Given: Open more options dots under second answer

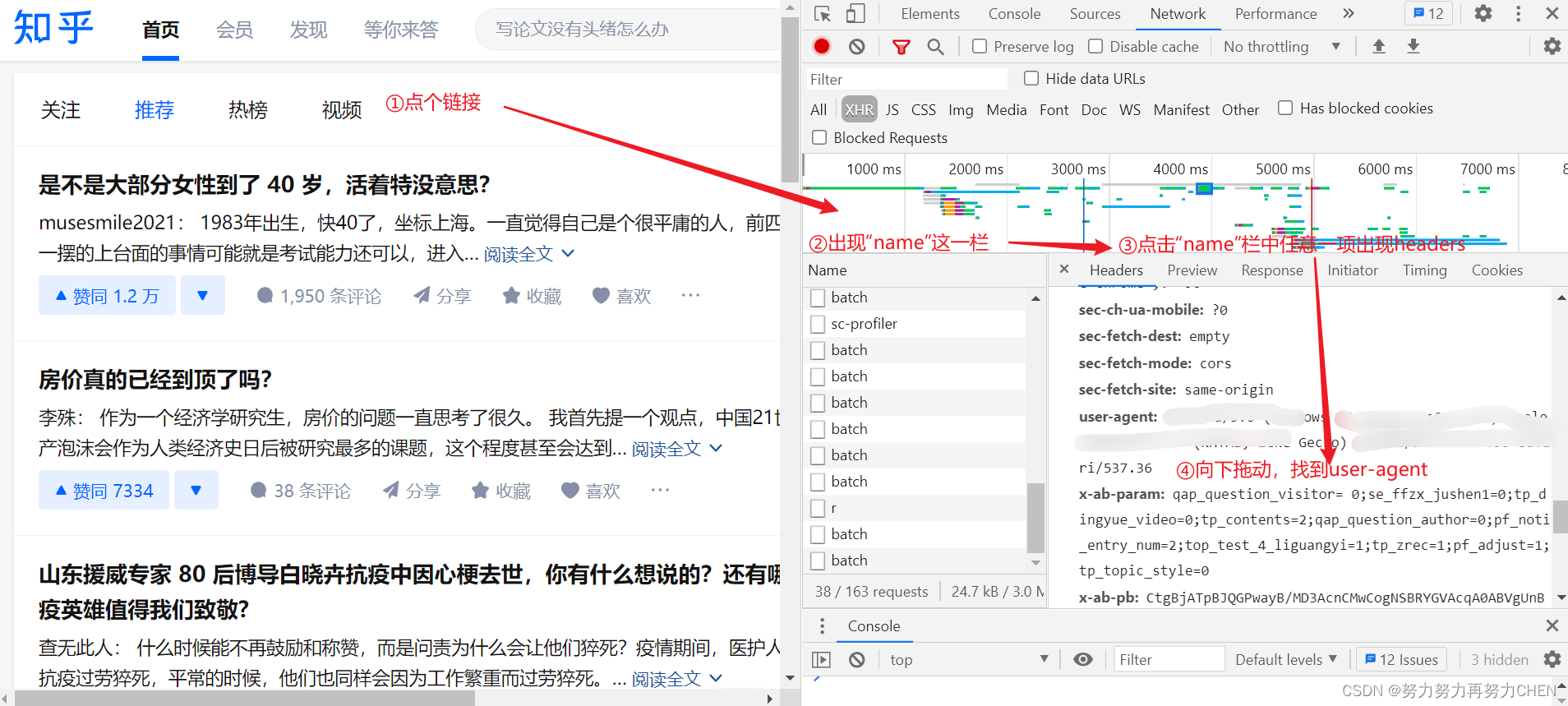Looking at the screenshot, I should click(x=660, y=490).
